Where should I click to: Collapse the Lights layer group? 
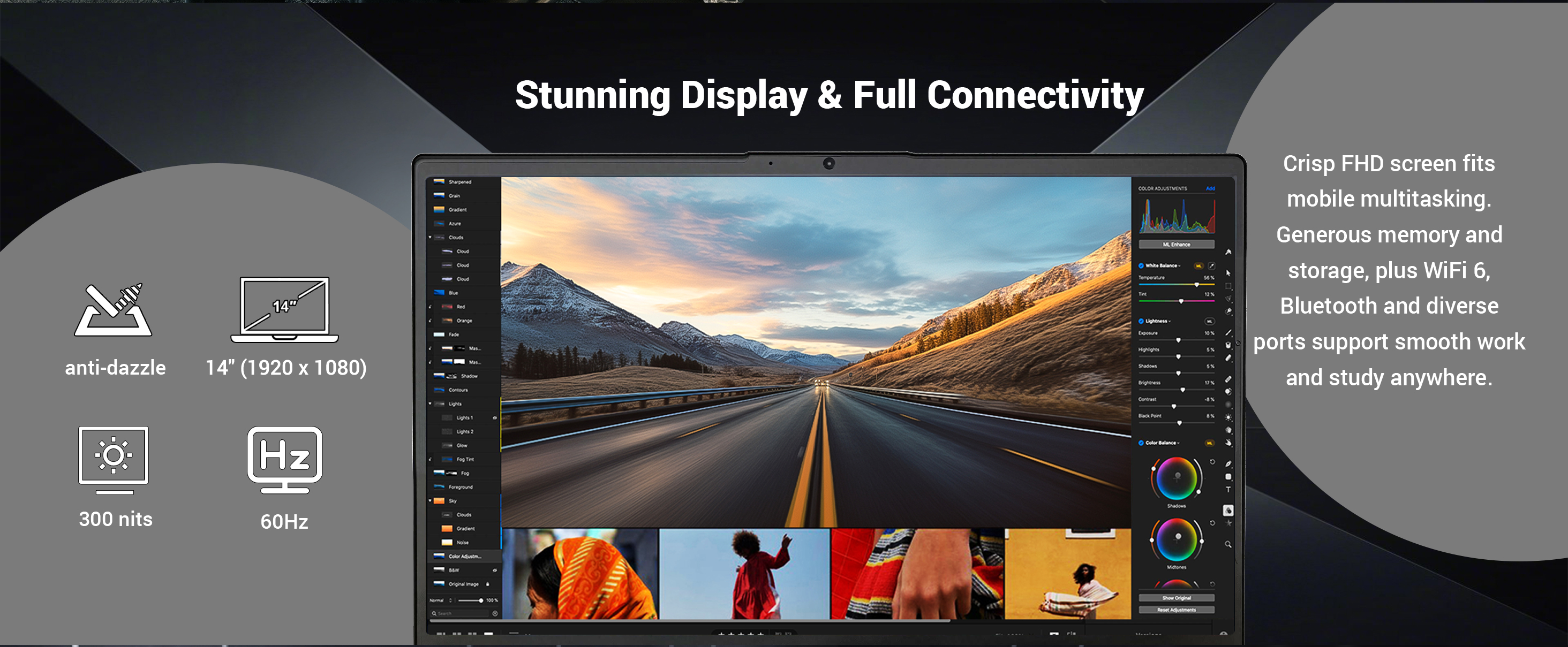point(431,404)
